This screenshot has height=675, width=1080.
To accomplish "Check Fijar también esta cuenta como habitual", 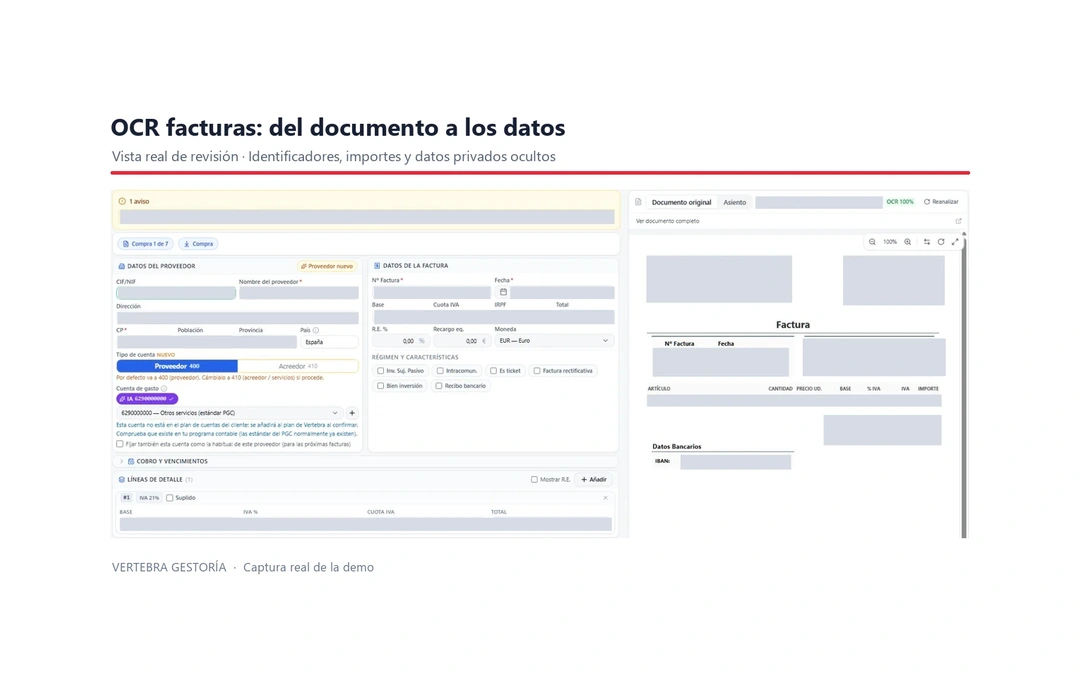I will (120, 444).
